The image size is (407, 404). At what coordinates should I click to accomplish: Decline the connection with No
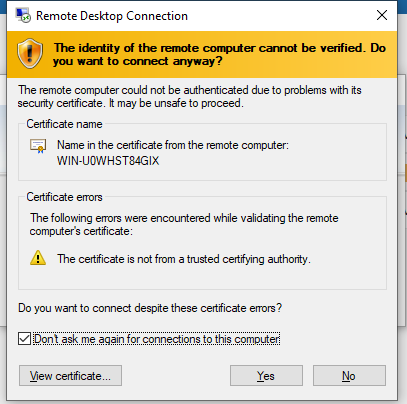click(349, 376)
